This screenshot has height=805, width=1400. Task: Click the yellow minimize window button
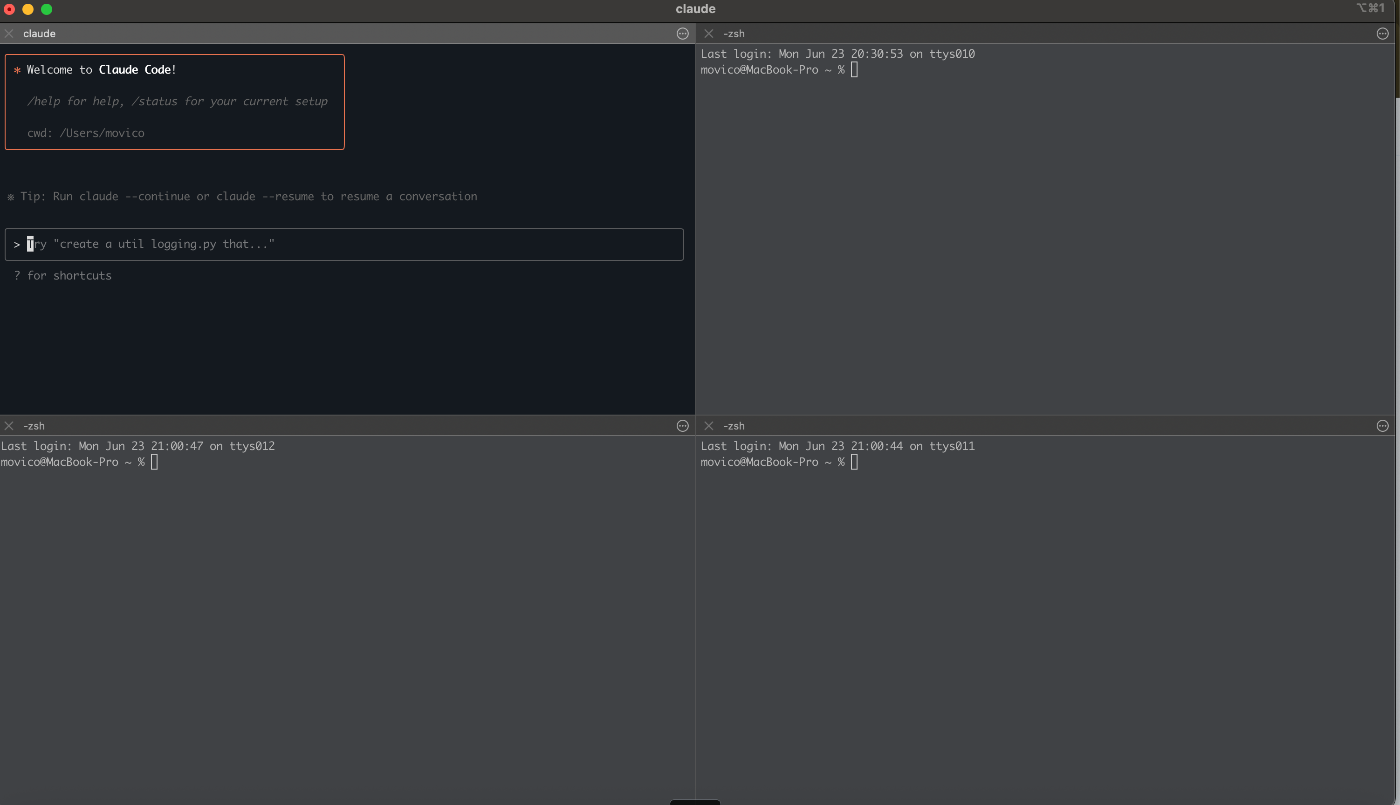[x=28, y=9]
